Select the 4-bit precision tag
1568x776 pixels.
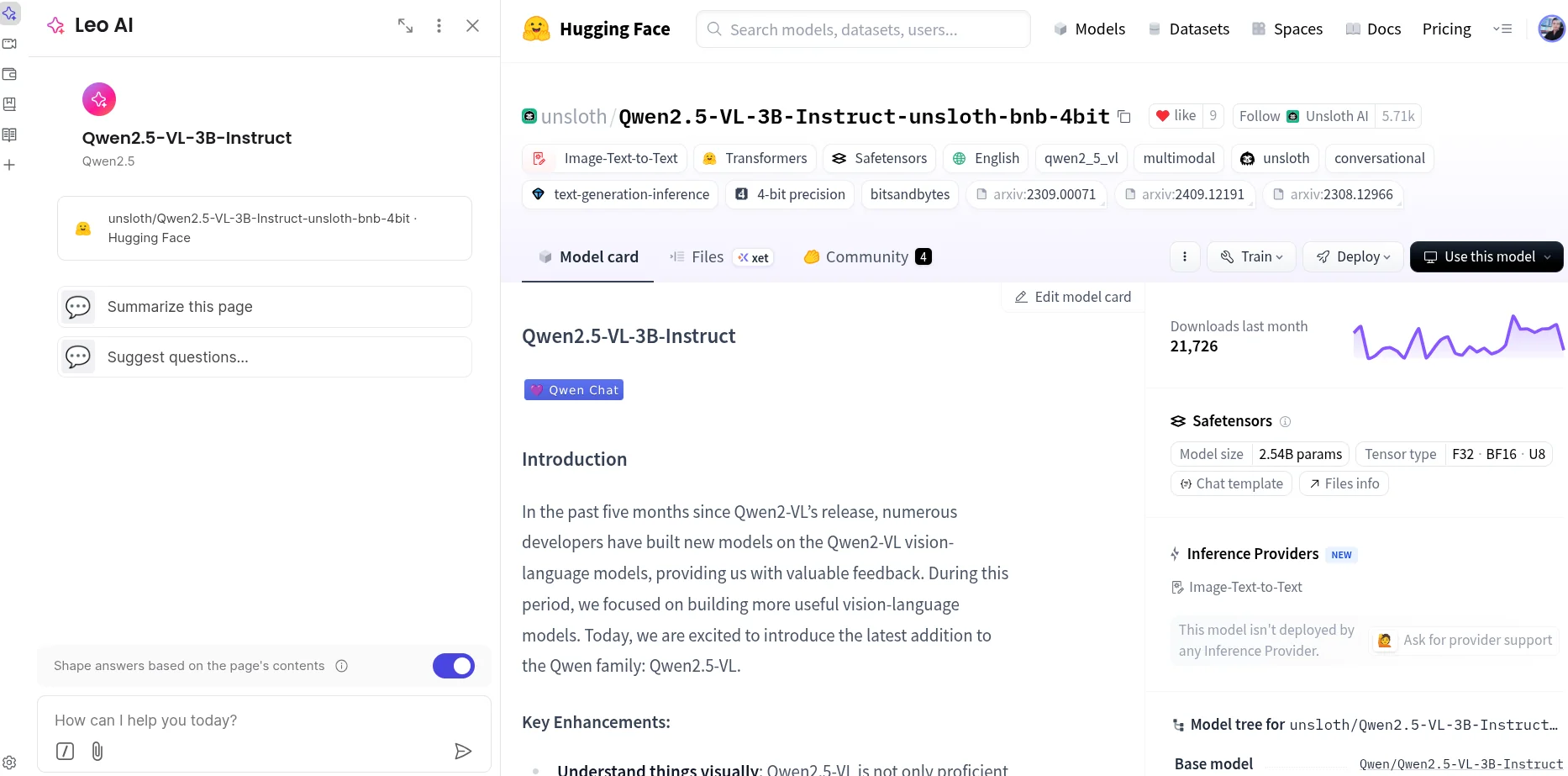coord(790,194)
